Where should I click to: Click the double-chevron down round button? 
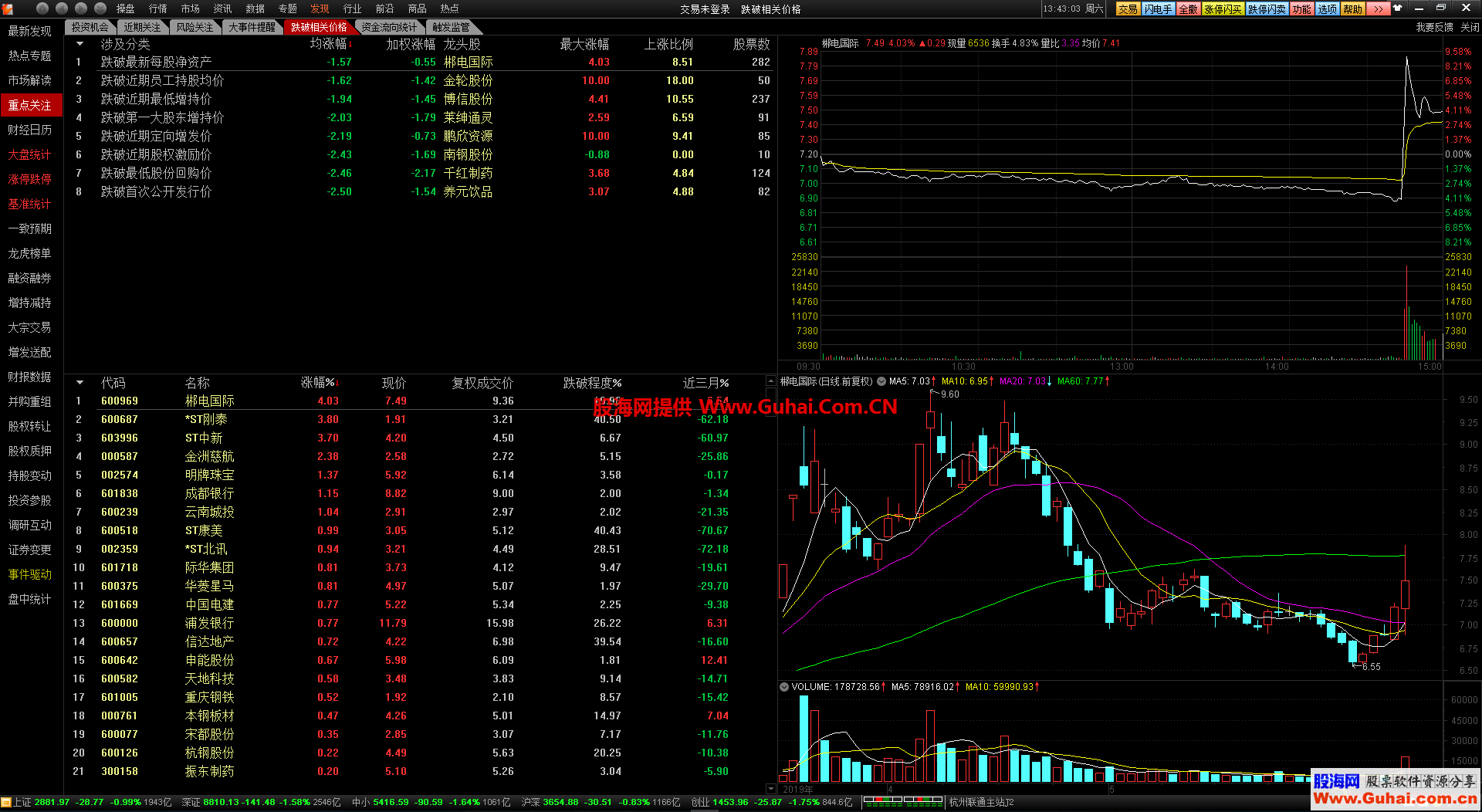click(x=100, y=8)
